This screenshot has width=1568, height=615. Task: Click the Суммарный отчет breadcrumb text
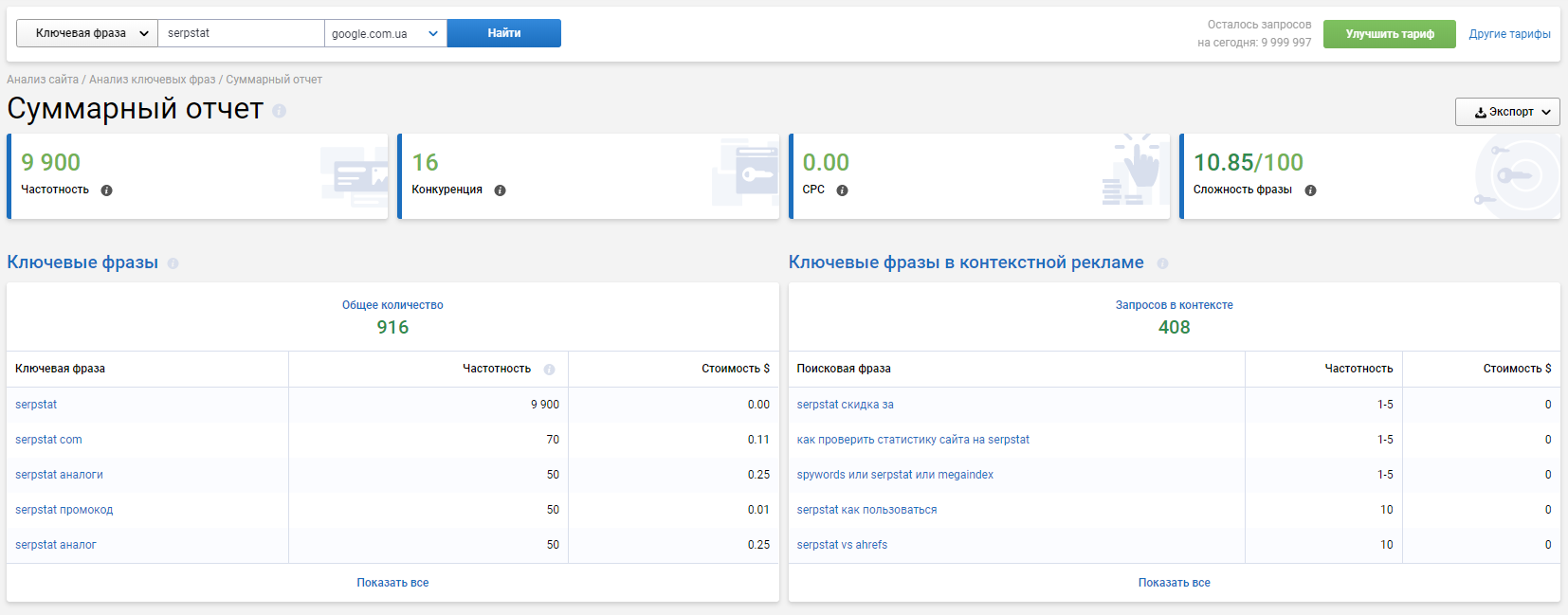[x=274, y=80]
